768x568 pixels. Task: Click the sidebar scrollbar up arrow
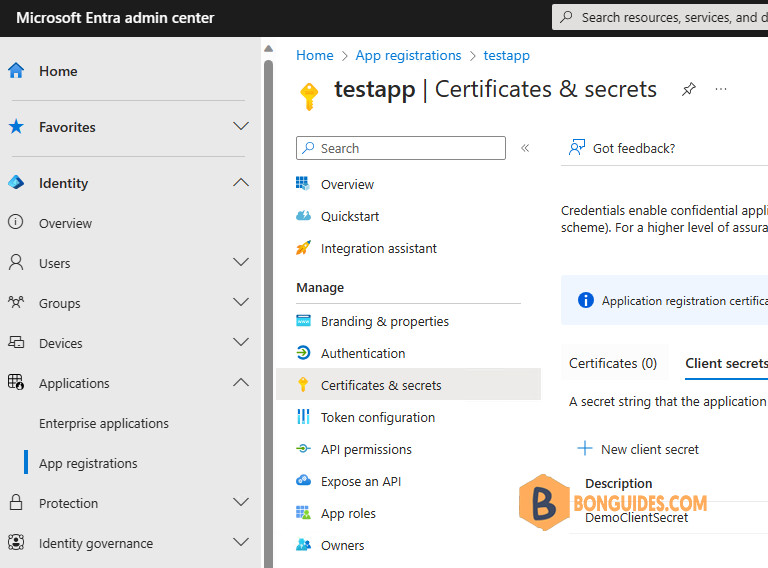coord(268,48)
